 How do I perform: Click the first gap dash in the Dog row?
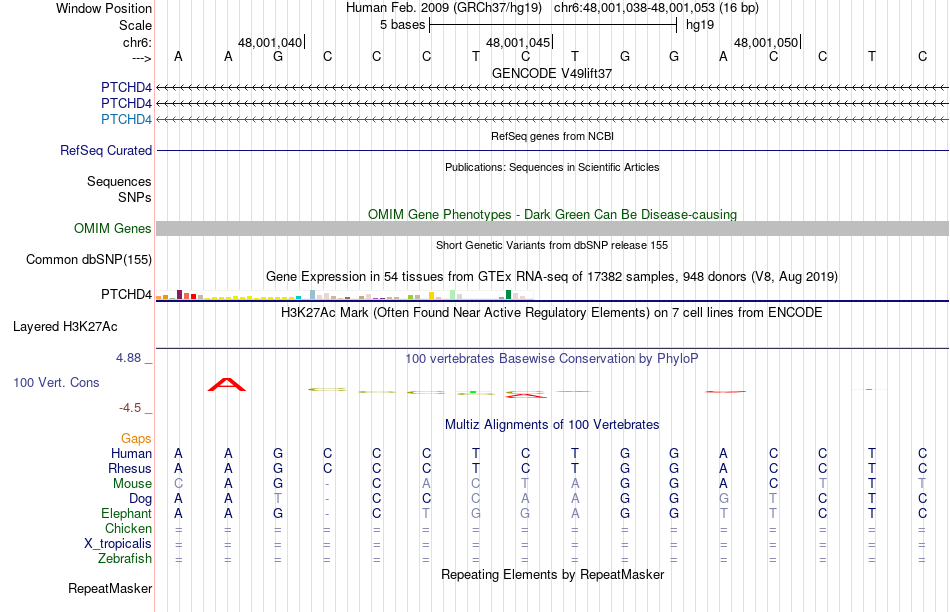tap(327, 499)
